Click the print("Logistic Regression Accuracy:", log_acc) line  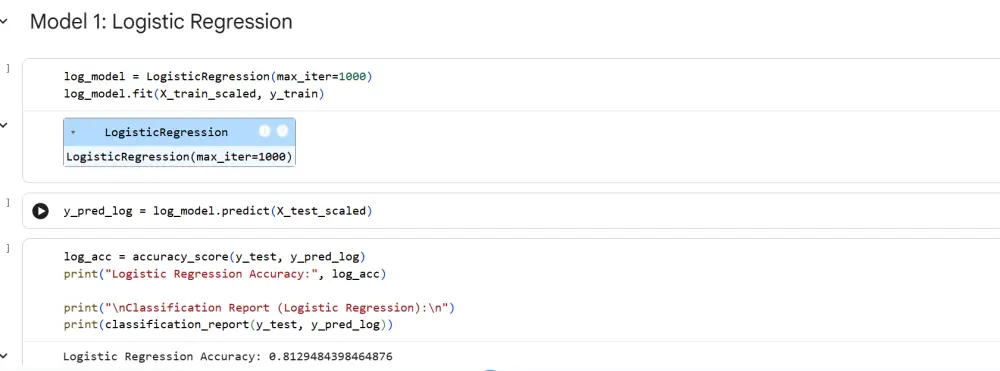coord(225,274)
